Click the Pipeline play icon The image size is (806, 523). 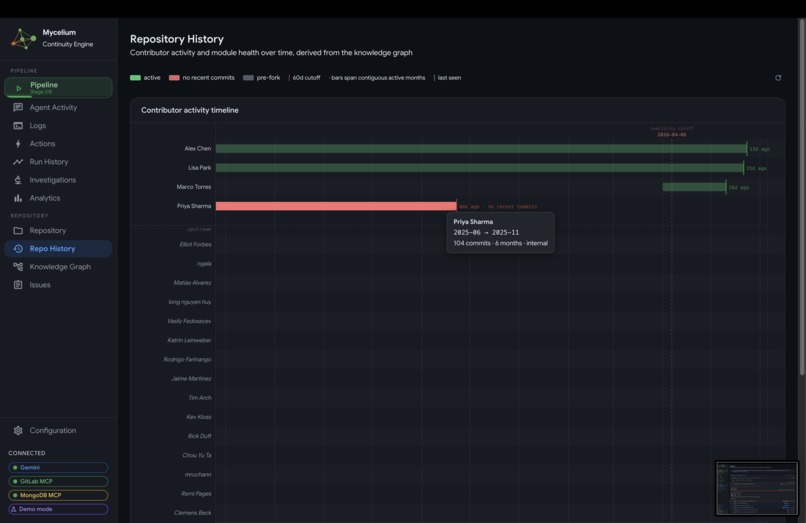[x=19, y=88]
